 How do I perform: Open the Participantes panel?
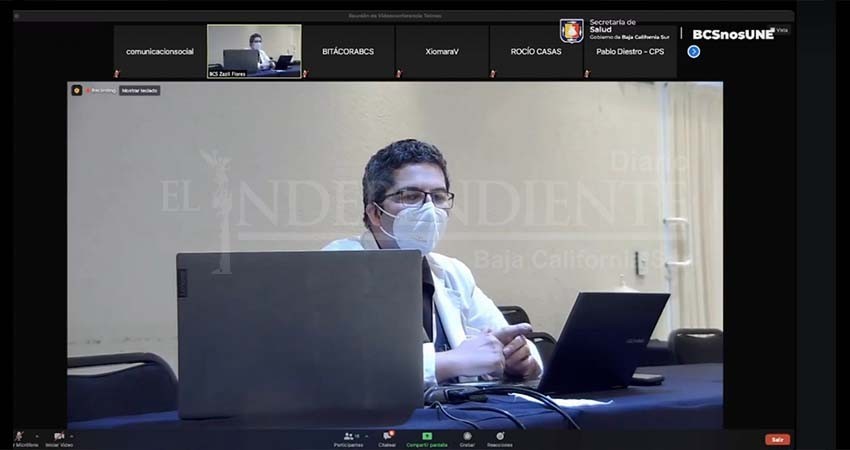coord(350,437)
